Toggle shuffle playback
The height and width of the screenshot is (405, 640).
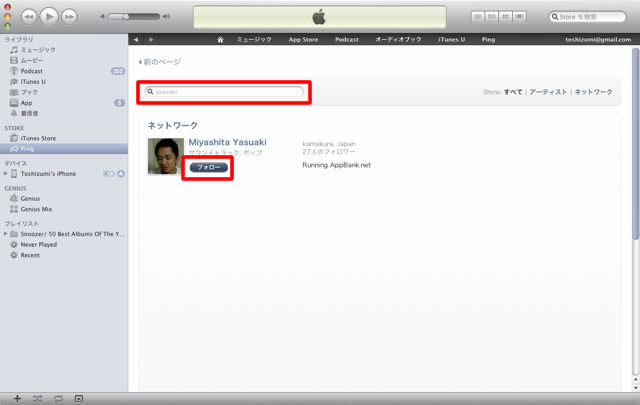(x=38, y=398)
